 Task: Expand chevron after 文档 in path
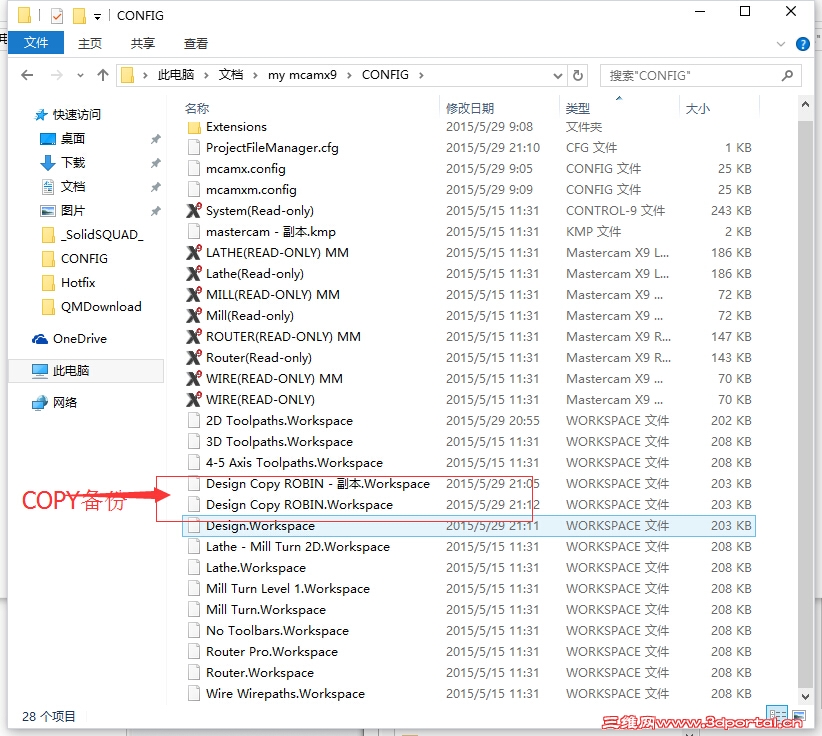coord(255,75)
